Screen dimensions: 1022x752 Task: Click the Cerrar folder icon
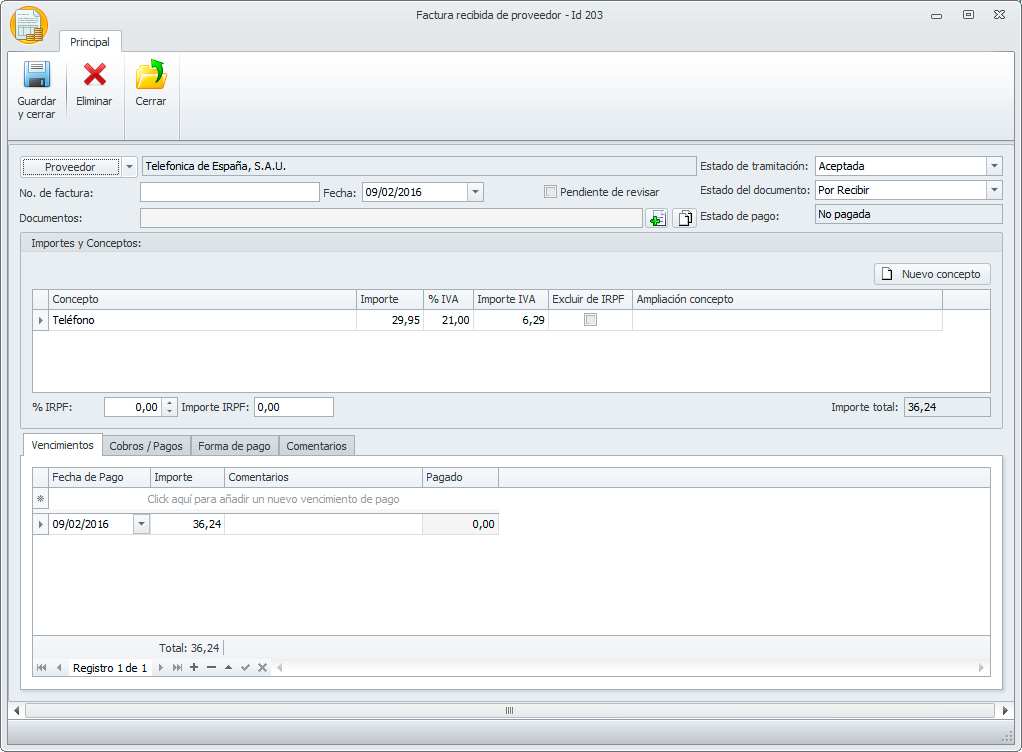[x=151, y=76]
